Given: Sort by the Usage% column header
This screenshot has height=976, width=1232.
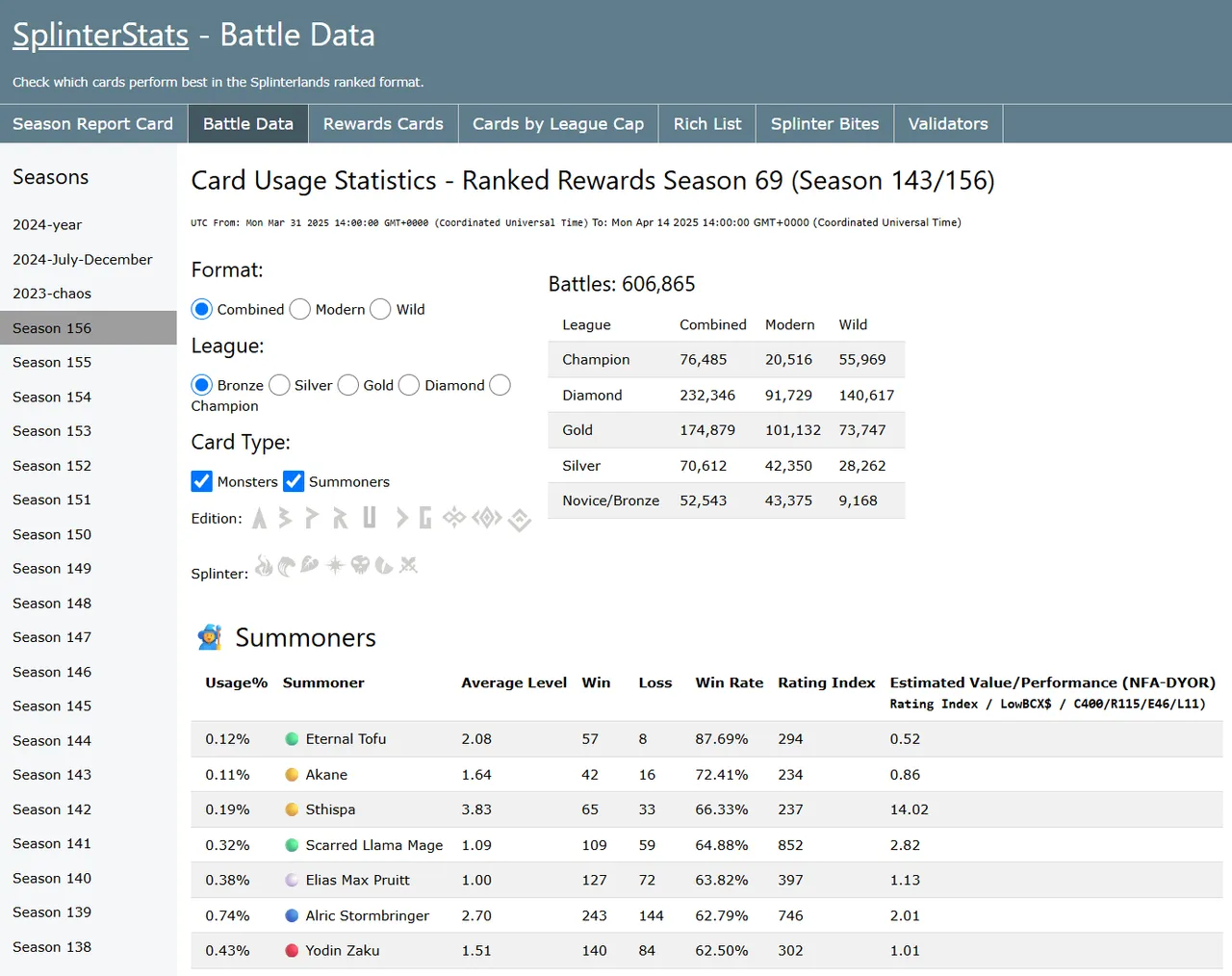Looking at the screenshot, I should click(237, 682).
